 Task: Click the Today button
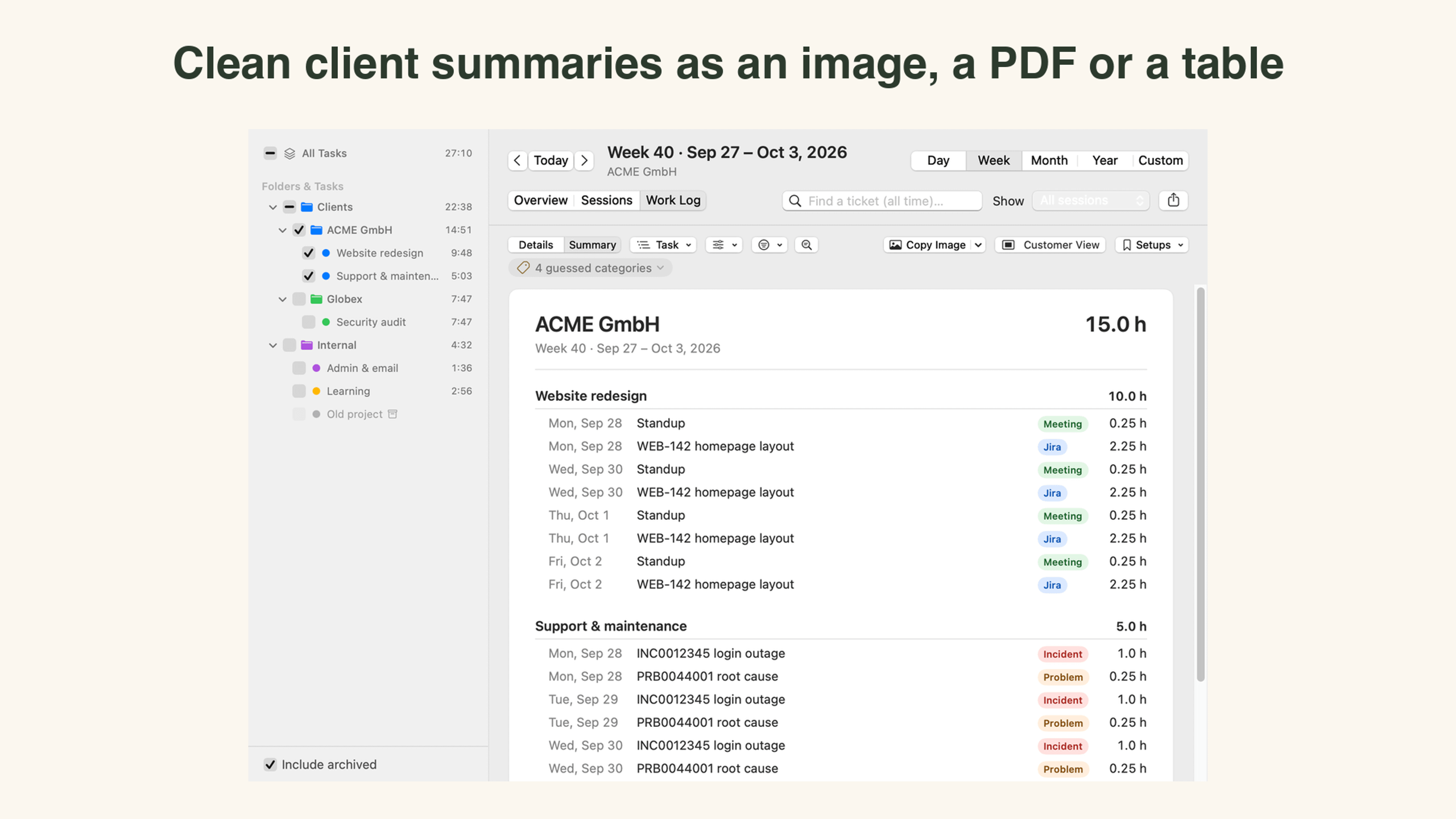(551, 160)
